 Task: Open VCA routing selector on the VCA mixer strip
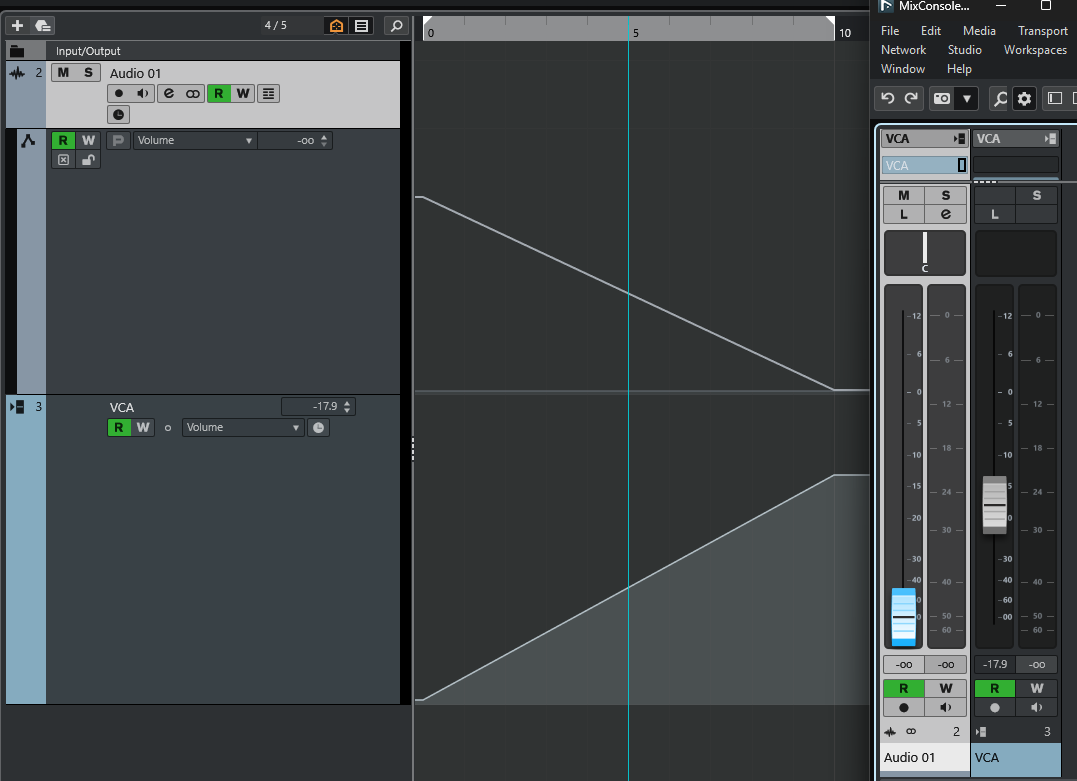coord(1016,139)
